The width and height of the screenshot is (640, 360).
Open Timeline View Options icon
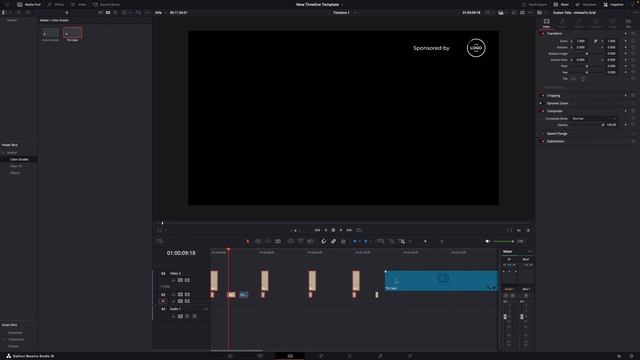[x=160, y=241]
